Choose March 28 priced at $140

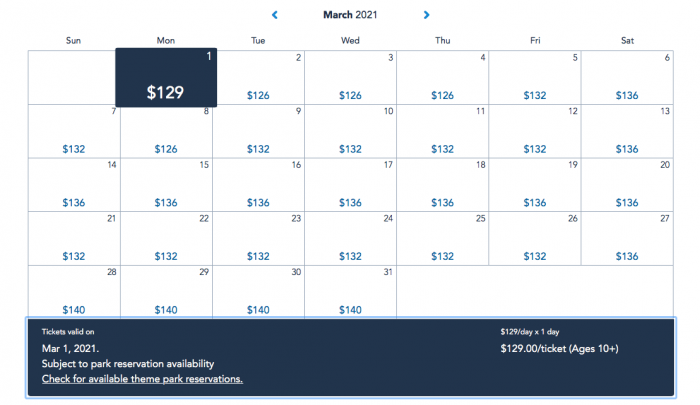click(74, 292)
